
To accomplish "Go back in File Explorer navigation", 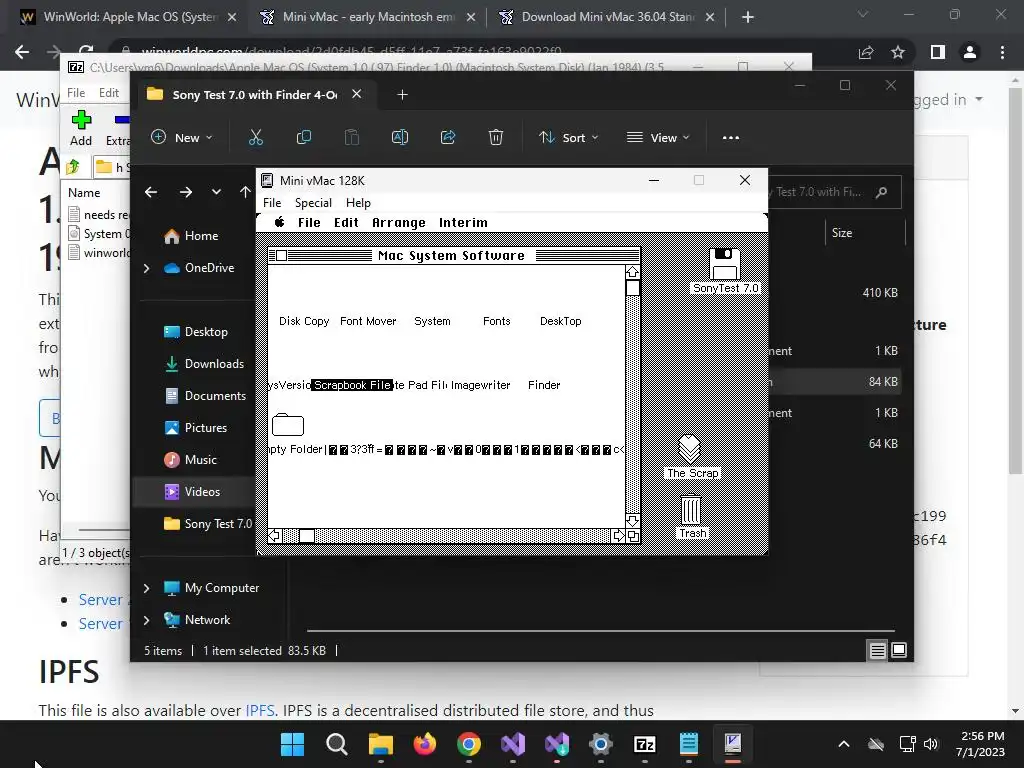I will (x=151, y=192).
